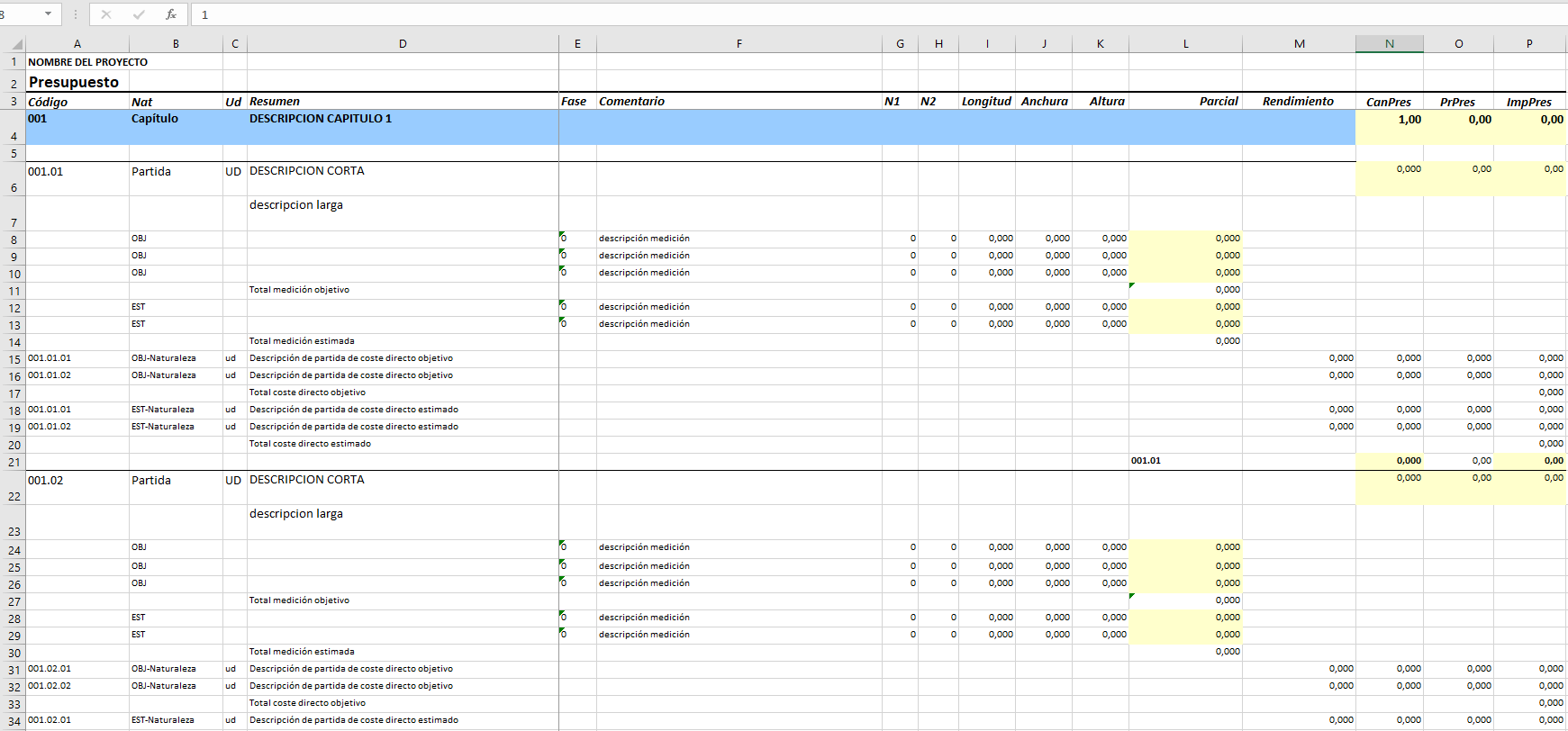Open the Name Box dropdown arrow

pos(48,14)
